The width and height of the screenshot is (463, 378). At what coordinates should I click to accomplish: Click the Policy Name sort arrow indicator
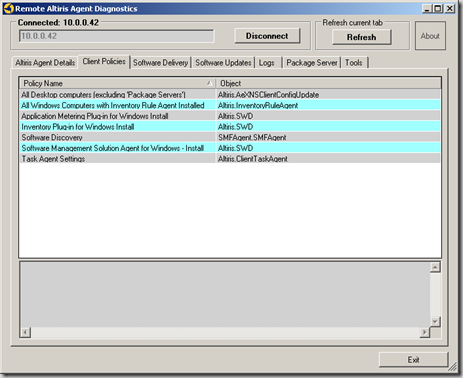pyautogui.click(x=209, y=83)
